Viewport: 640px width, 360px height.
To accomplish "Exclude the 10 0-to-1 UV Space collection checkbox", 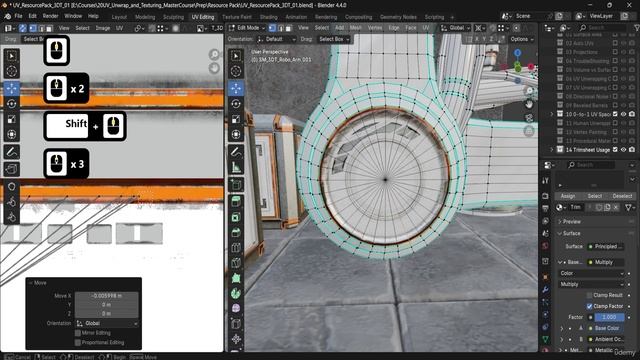I will point(615,114).
